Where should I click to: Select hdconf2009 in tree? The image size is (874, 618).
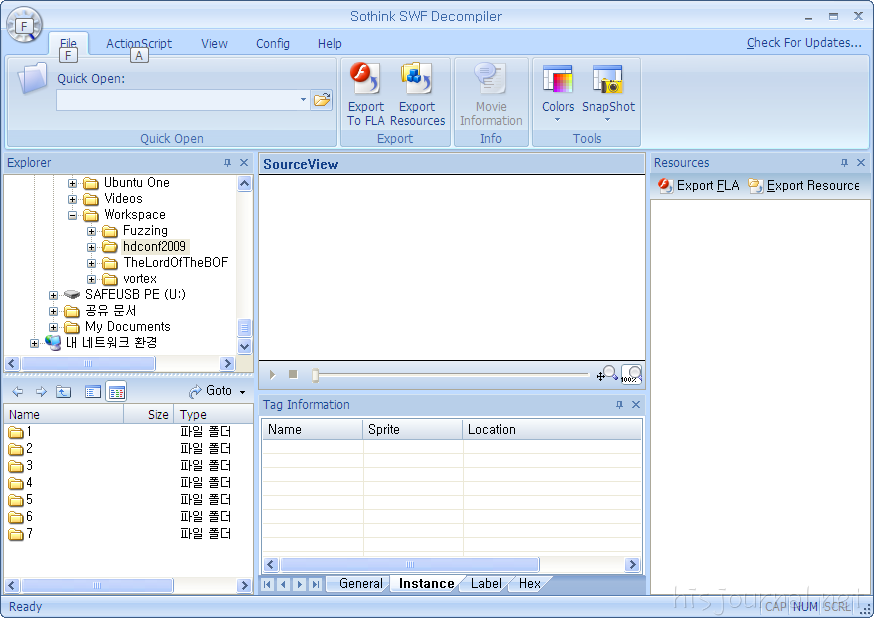(154, 246)
